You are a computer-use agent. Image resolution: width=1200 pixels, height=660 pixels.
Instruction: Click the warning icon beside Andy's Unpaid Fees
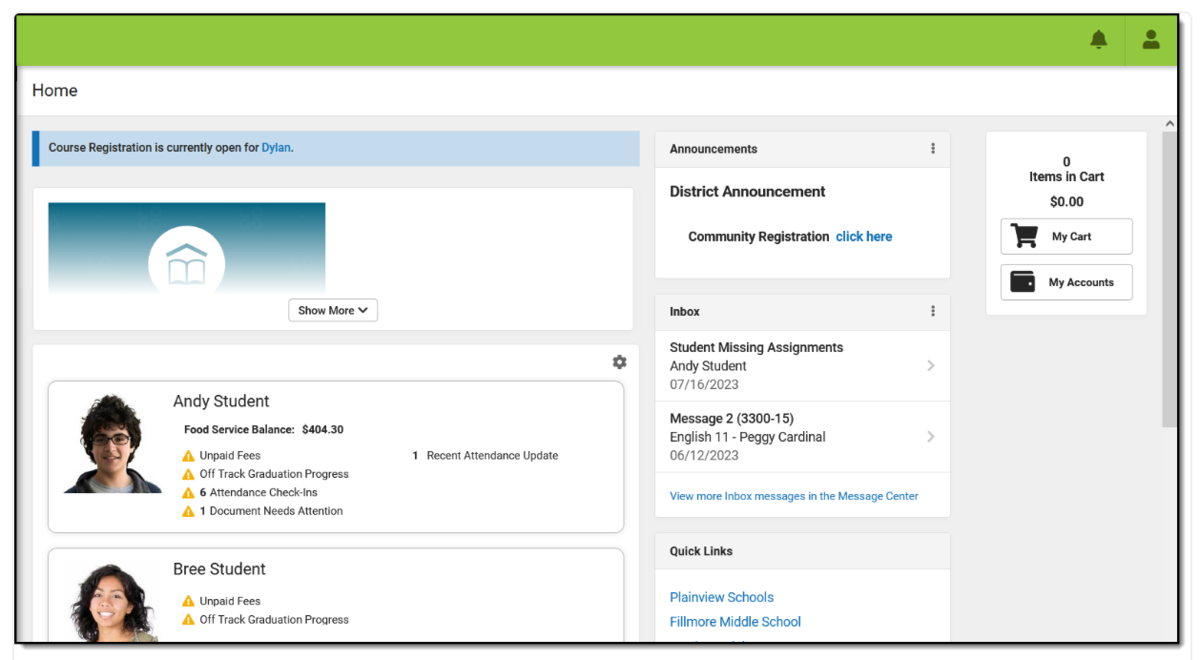pyautogui.click(x=188, y=456)
